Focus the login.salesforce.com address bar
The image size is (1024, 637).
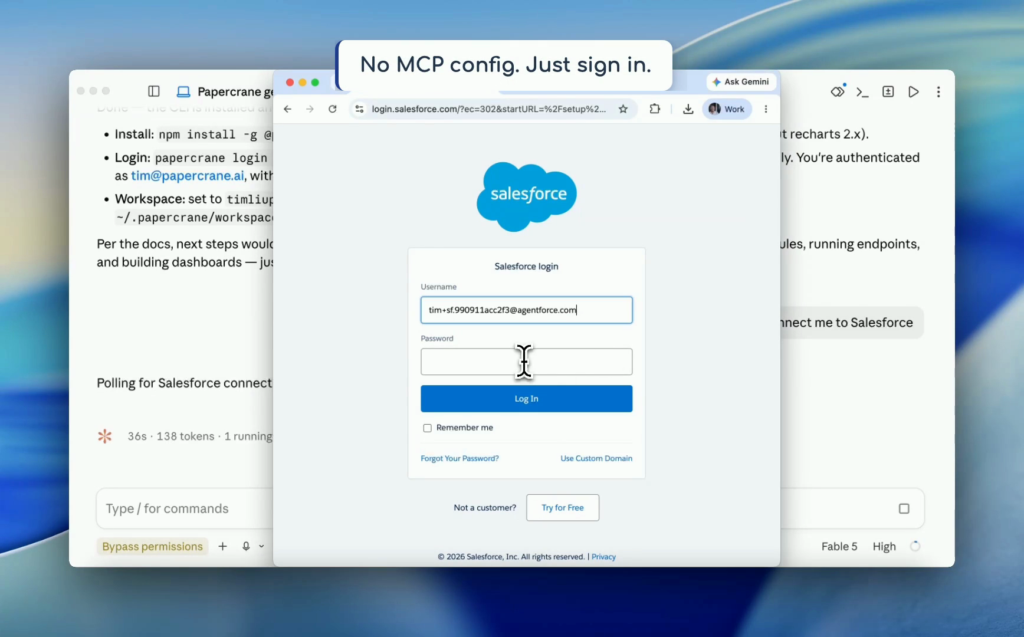coord(488,109)
